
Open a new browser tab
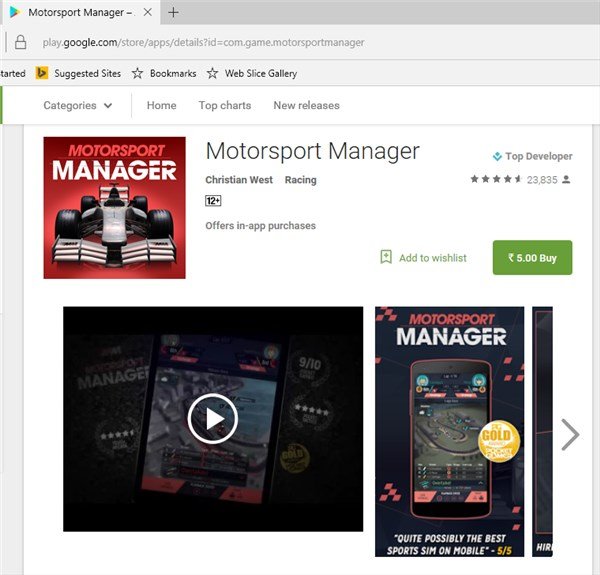click(x=173, y=13)
